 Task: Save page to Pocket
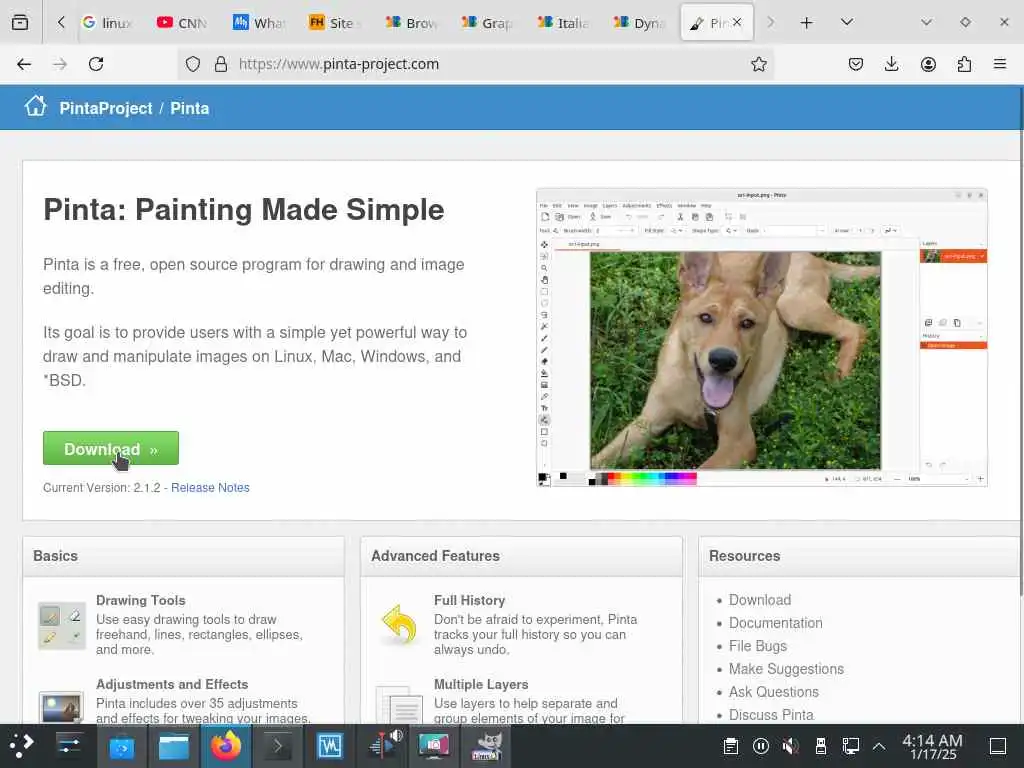pos(856,64)
